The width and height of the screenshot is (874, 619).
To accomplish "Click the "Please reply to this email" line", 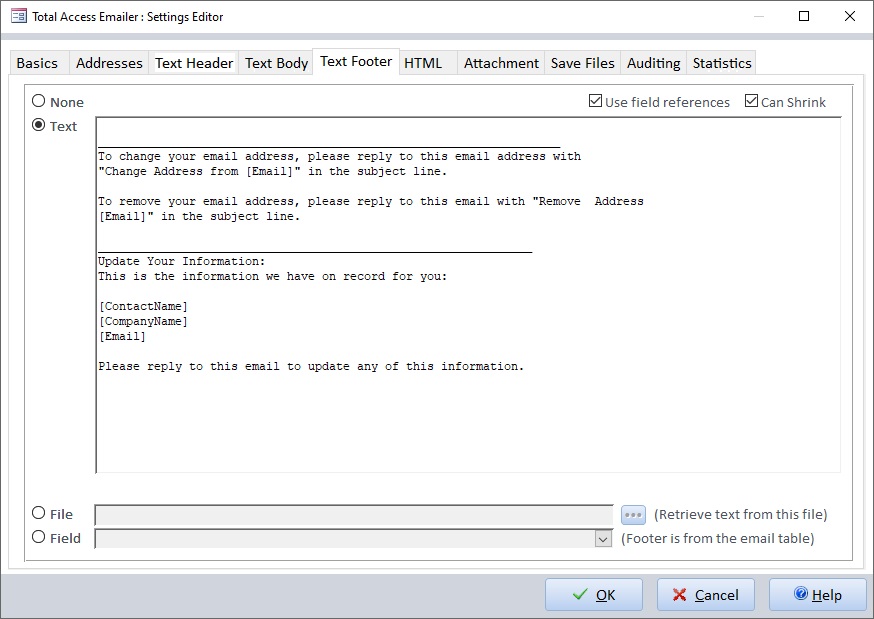I will tap(311, 367).
